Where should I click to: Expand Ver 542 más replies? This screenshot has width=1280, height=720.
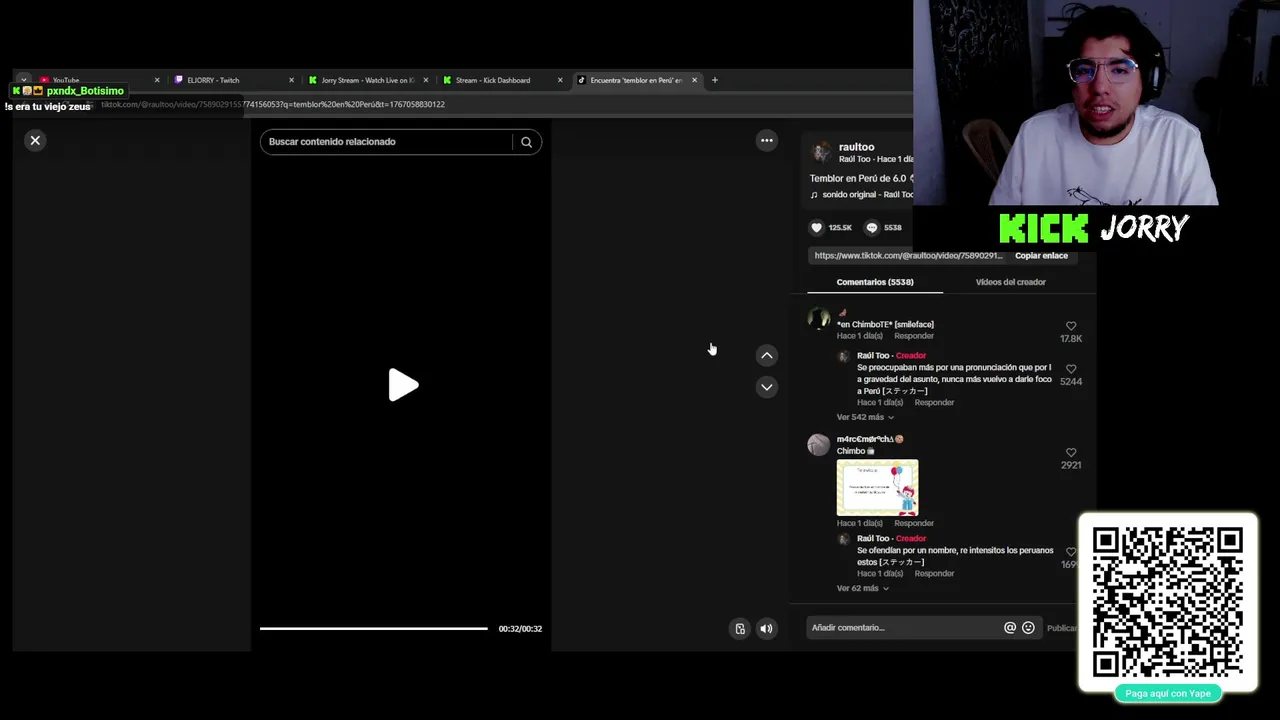click(x=865, y=417)
